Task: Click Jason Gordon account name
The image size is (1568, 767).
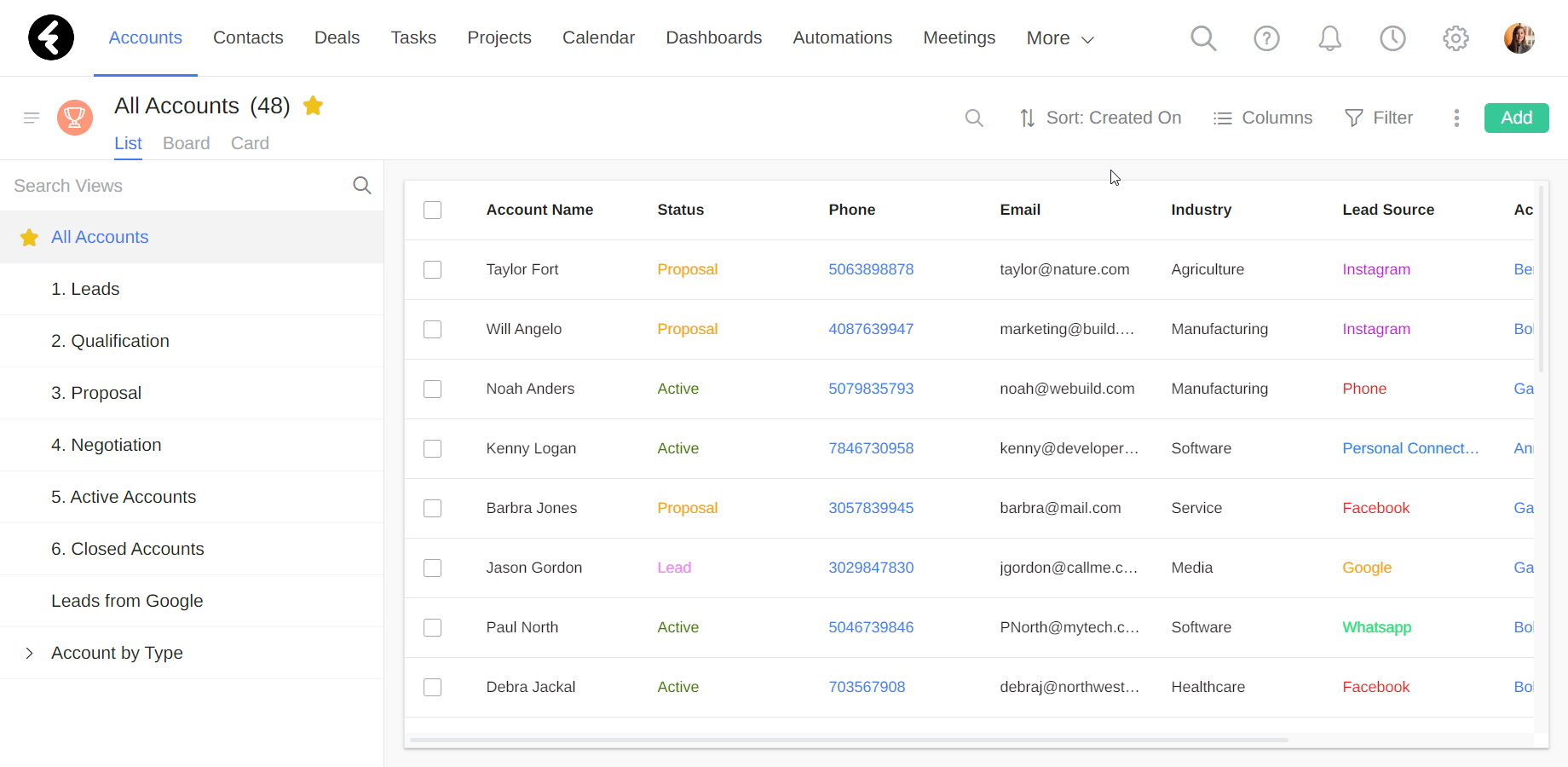Action: (x=534, y=568)
